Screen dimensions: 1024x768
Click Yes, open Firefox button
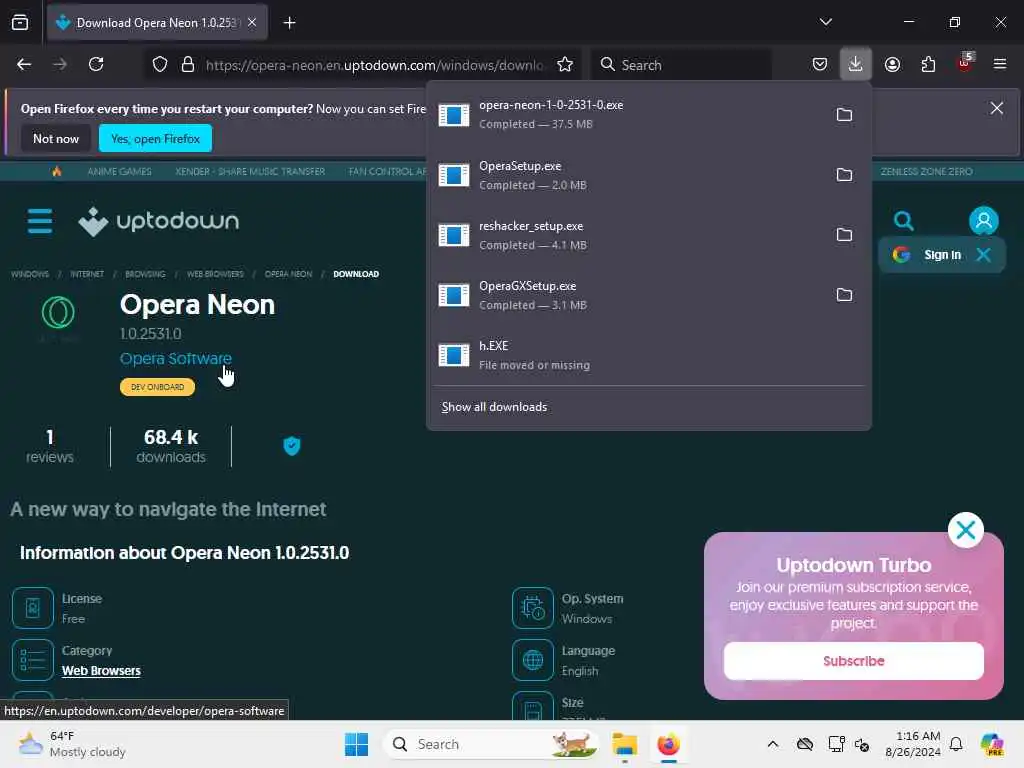point(155,138)
